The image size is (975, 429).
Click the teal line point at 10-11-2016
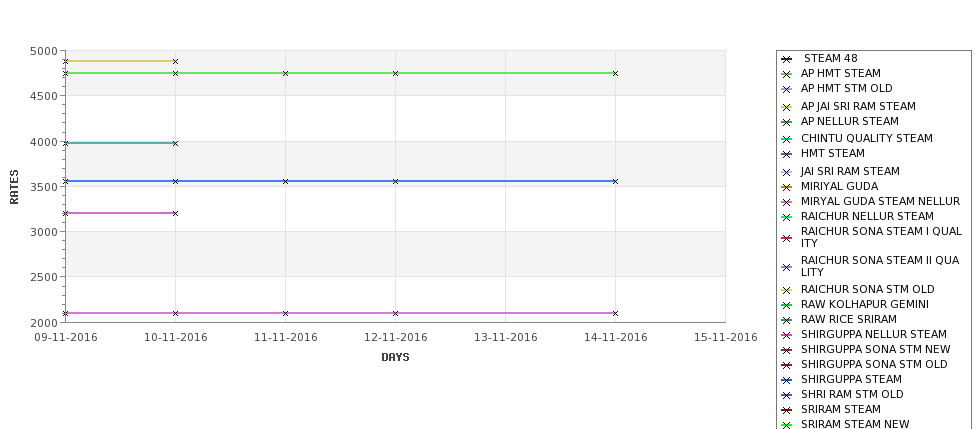tap(175, 144)
